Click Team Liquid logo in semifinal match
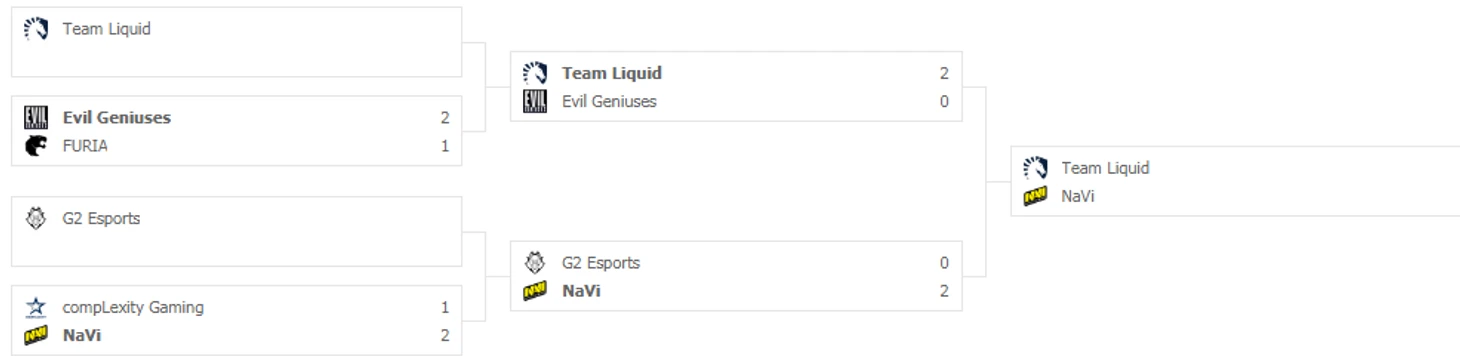Screen dimensions: 1460x361 535,73
